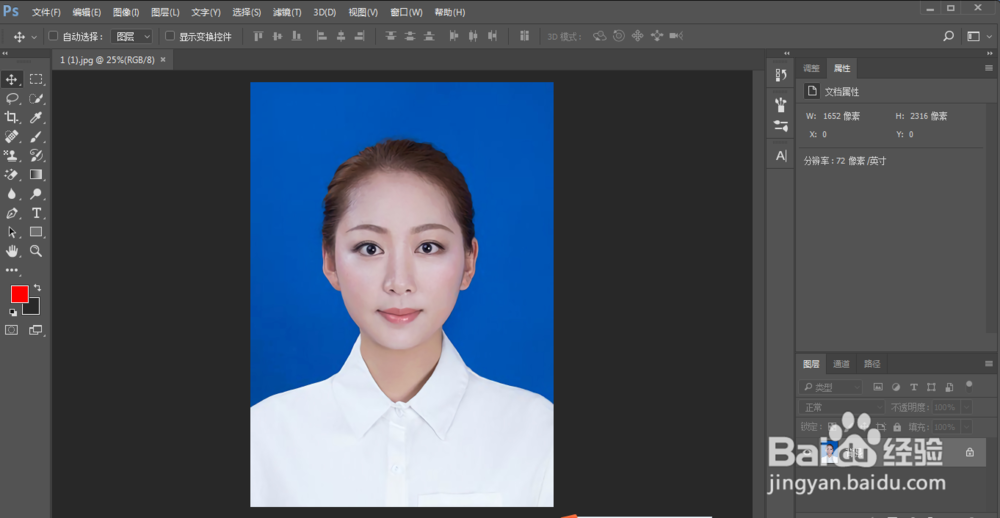The height and width of the screenshot is (518, 1000).
Task: Open the 滤镜(T) menu
Action: click(286, 12)
